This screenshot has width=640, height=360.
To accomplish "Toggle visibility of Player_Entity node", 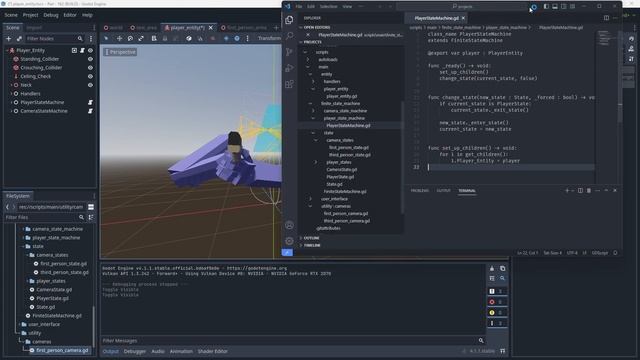I will (x=90, y=50).
